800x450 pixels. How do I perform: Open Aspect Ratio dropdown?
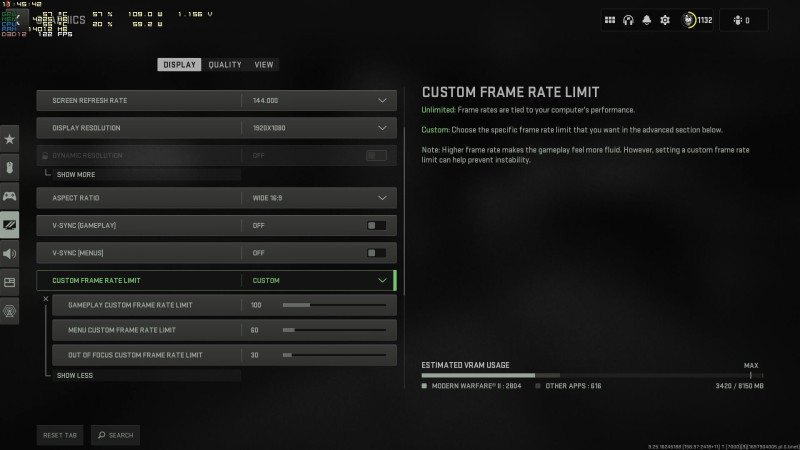coord(216,198)
